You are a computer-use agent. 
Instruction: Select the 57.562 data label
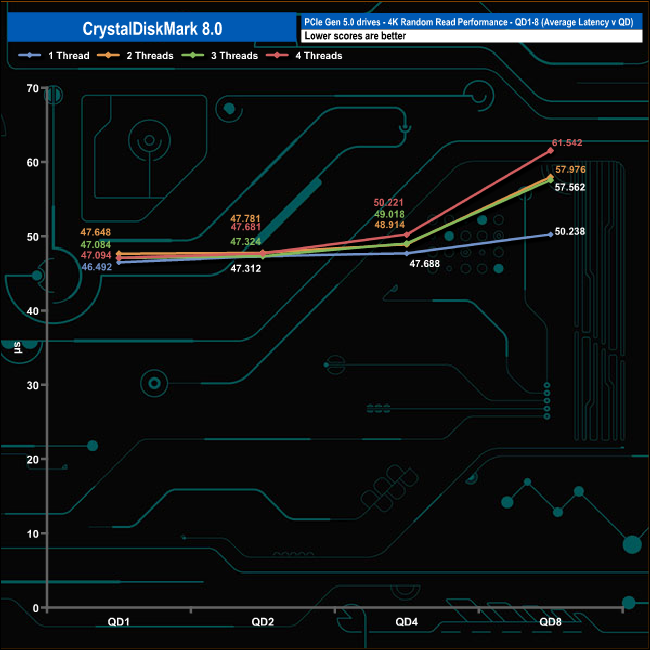coord(570,187)
